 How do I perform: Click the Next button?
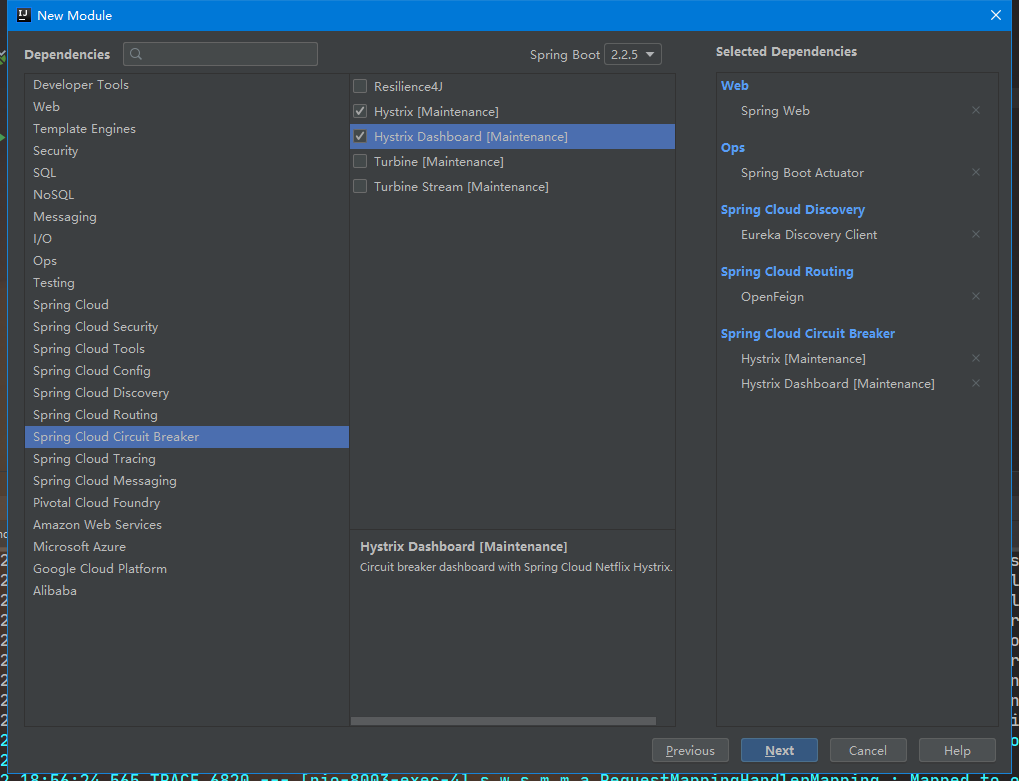click(779, 750)
